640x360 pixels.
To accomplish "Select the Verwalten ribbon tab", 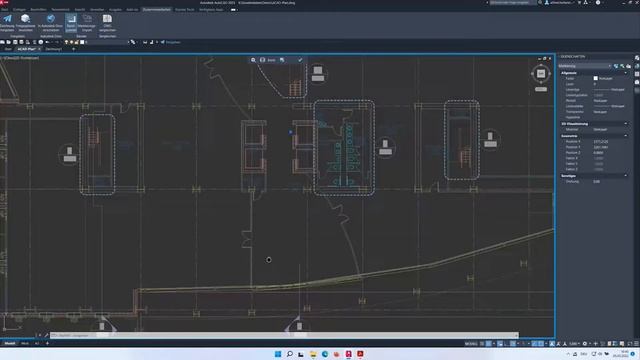I will point(97,9).
